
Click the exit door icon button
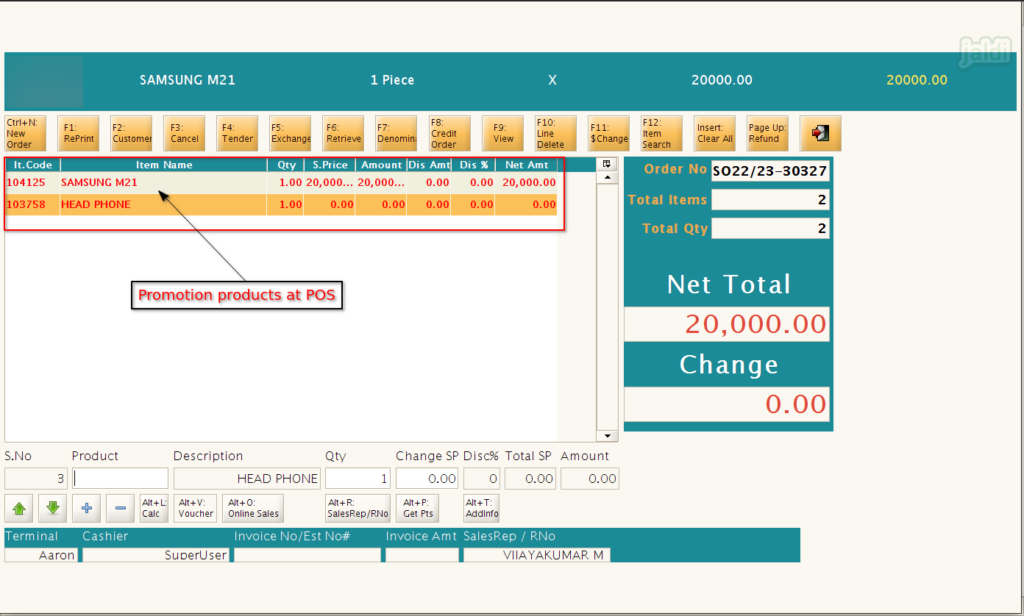[x=820, y=133]
